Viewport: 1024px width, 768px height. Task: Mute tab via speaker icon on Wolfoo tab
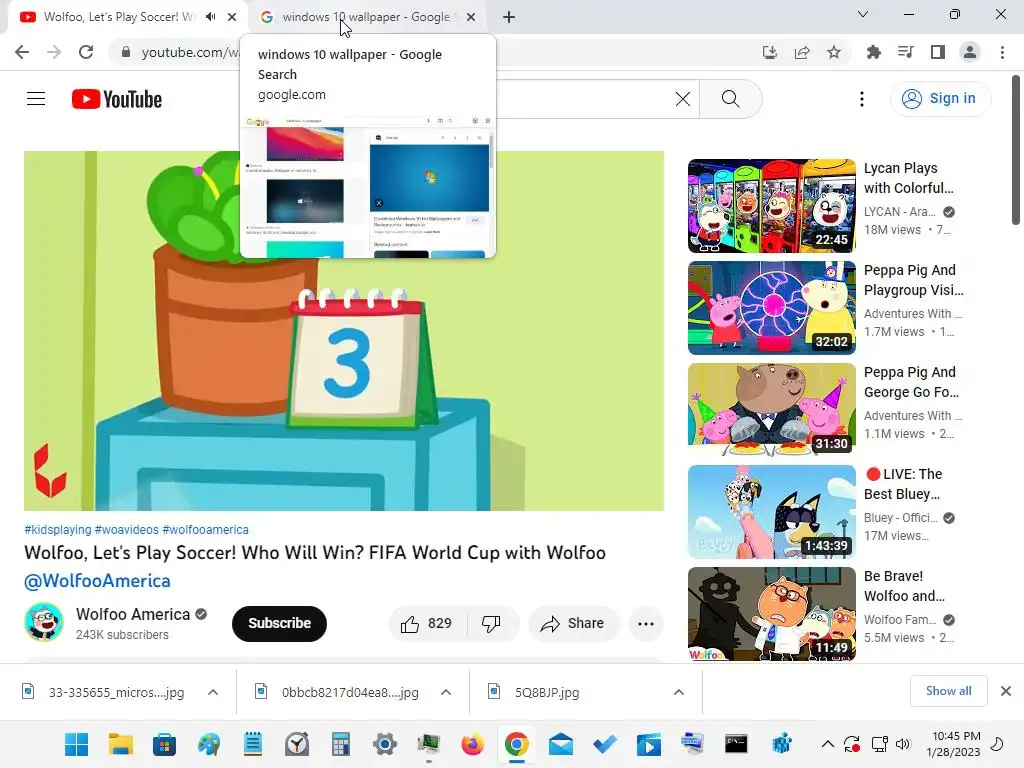210,17
